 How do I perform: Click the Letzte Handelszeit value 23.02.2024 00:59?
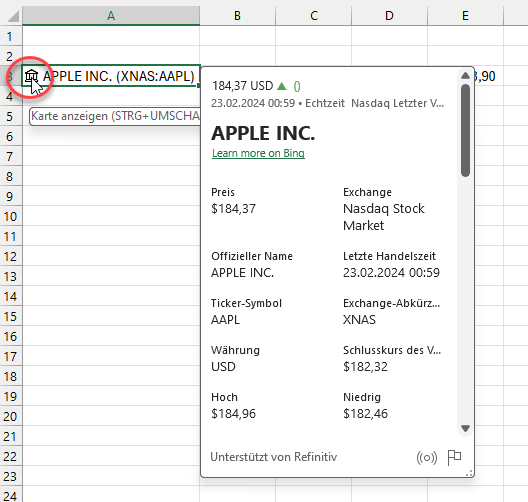click(x=391, y=273)
